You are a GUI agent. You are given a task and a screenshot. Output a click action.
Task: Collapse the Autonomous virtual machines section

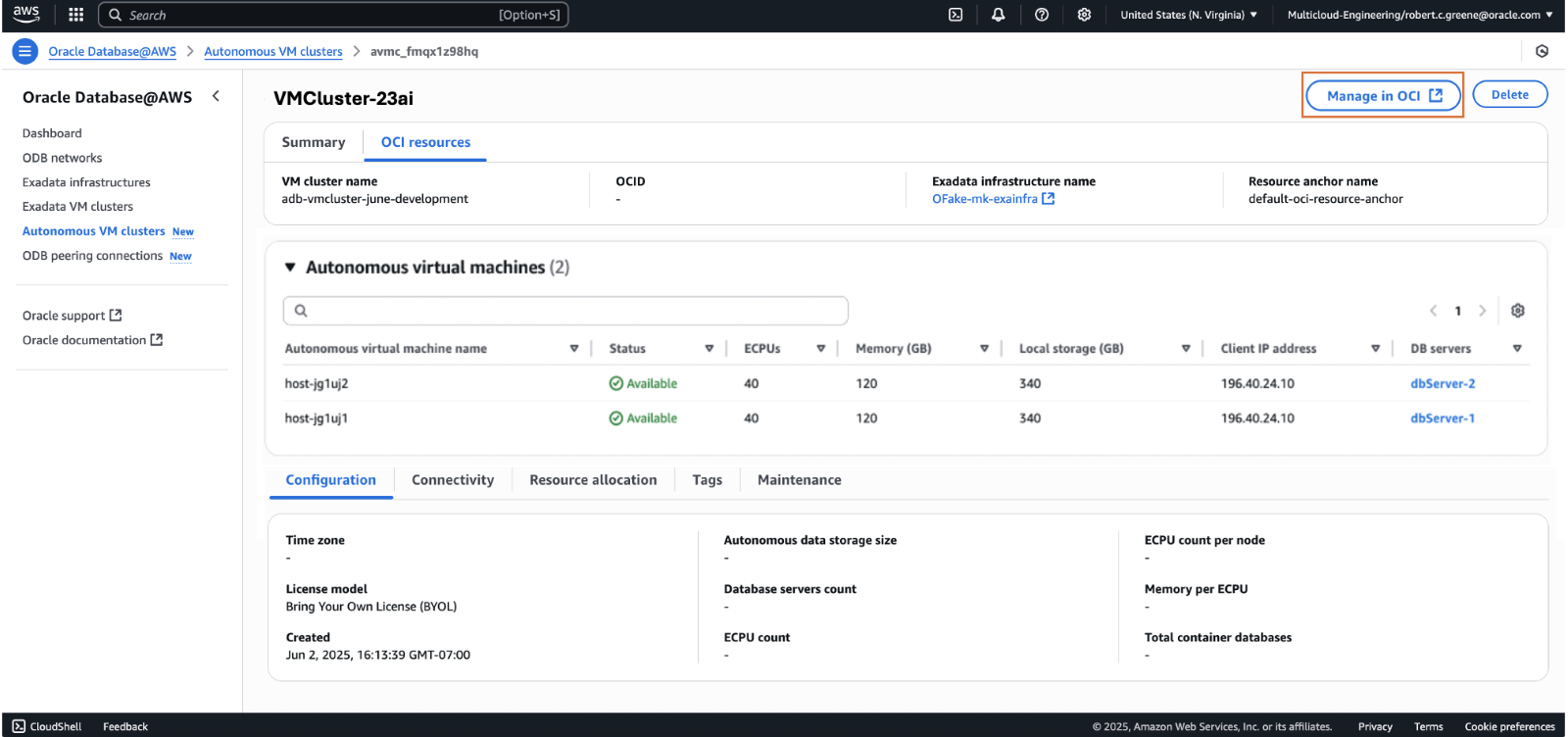point(290,268)
